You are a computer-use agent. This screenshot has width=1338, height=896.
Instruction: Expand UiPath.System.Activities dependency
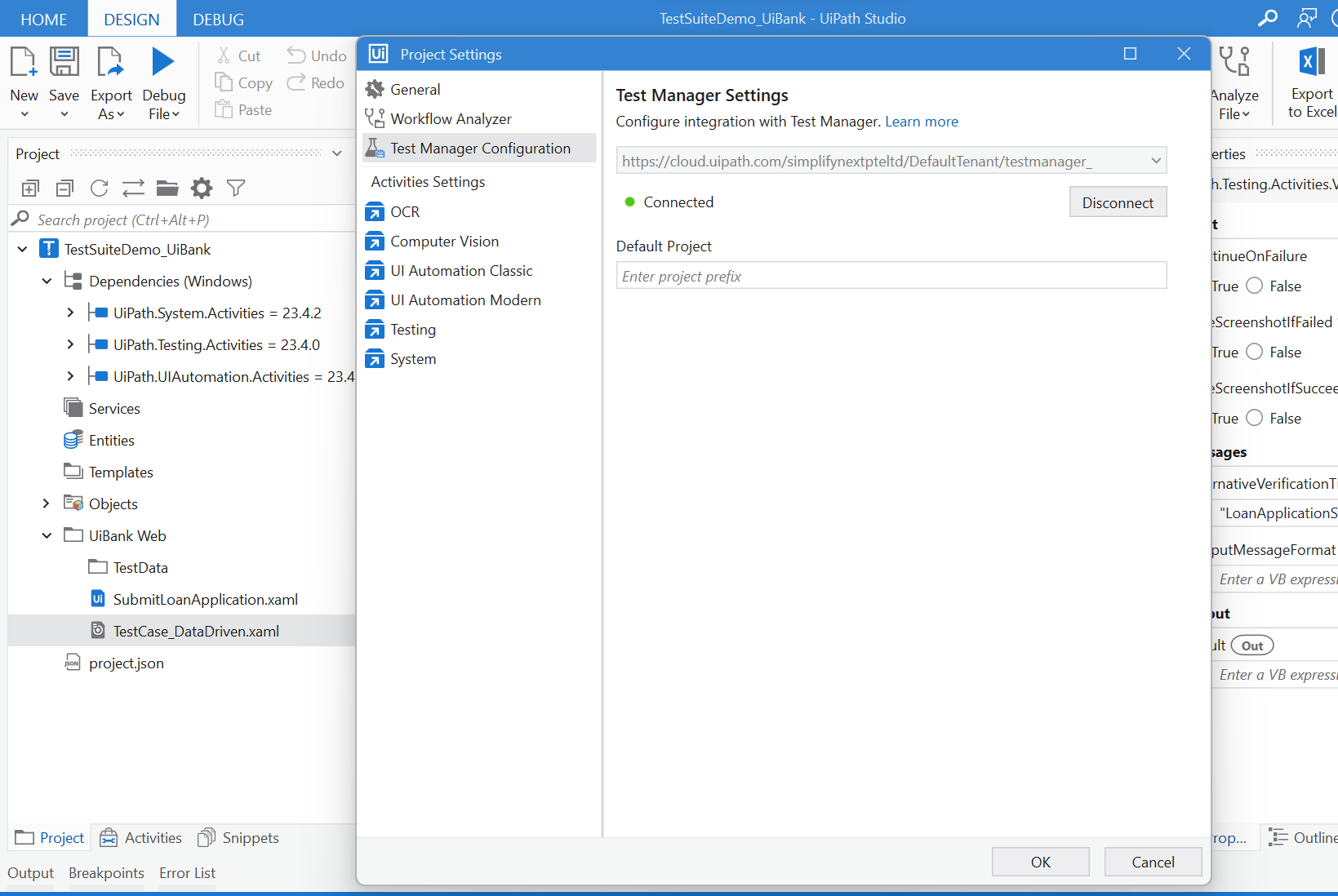tap(70, 313)
